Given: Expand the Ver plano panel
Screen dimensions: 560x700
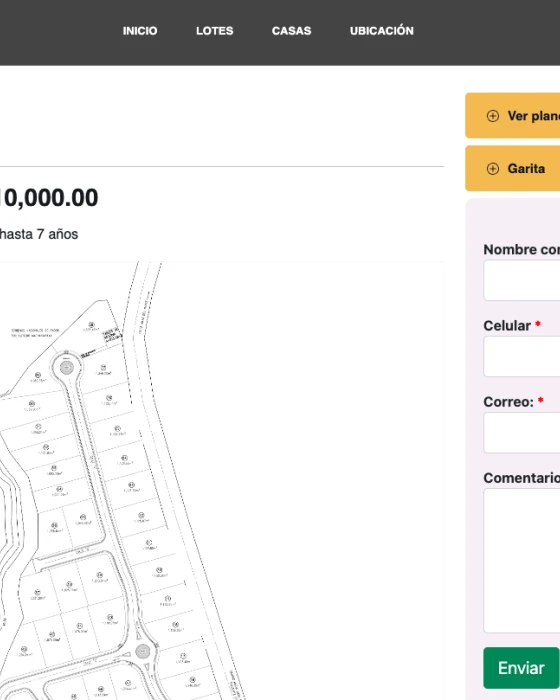Looking at the screenshot, I should point(513,116).
